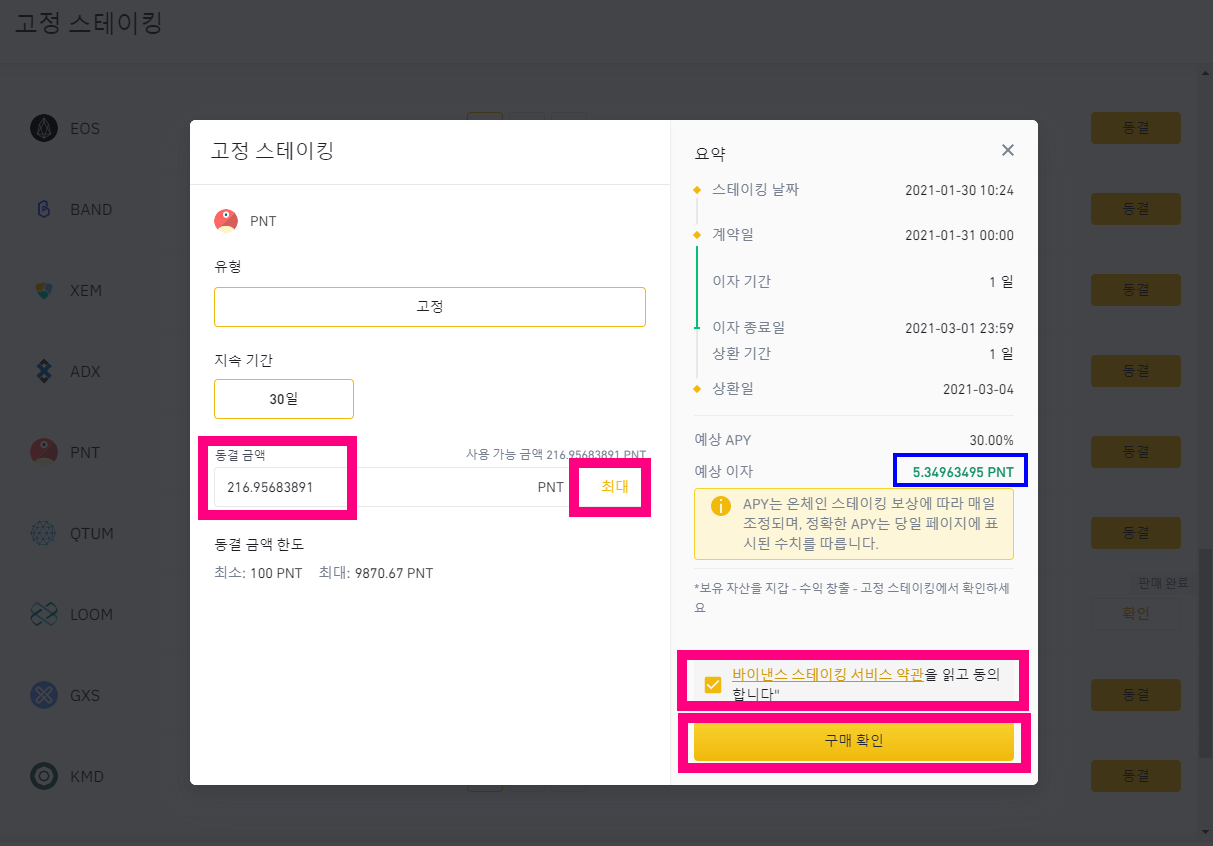Click the staking date 2021-01-30 10:24
Screen dimensions: 1213x846
pos(959,190)
